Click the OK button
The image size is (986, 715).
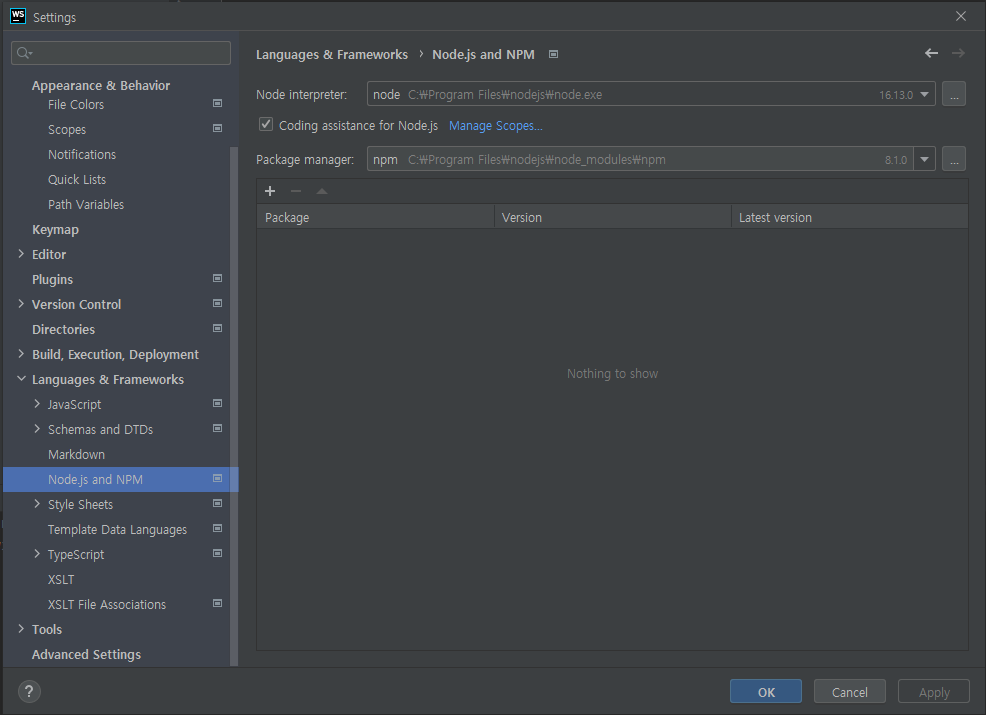tap(765, 692)
